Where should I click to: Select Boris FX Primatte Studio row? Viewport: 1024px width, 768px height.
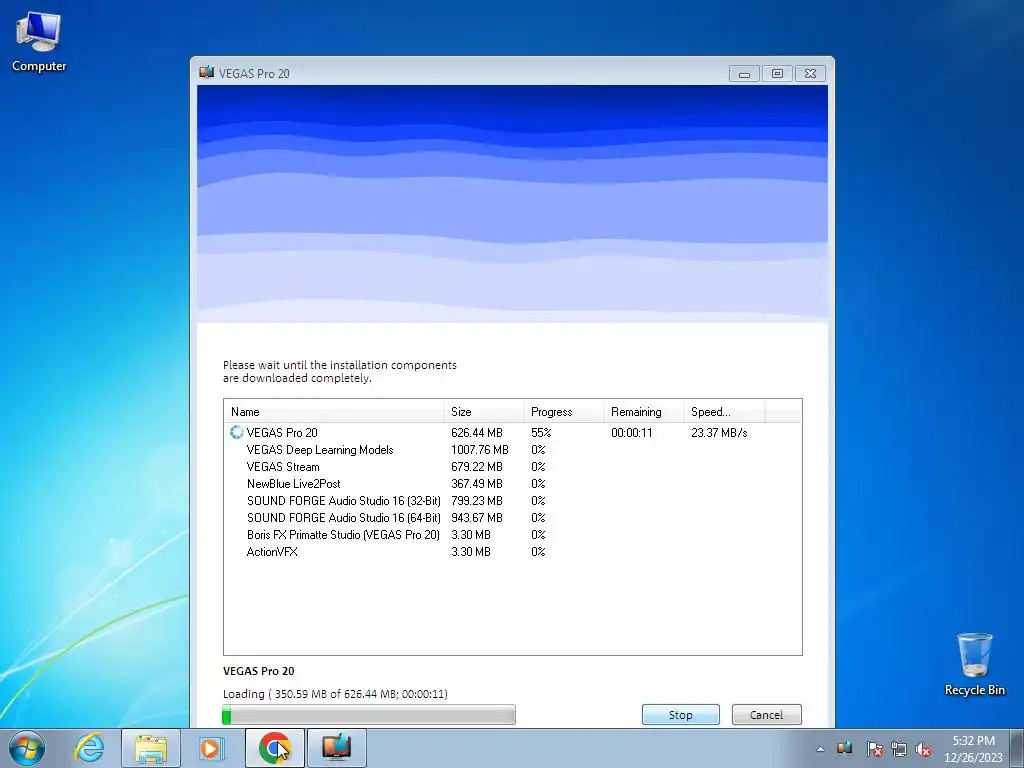pyautogui.click(x=512, y=534)
